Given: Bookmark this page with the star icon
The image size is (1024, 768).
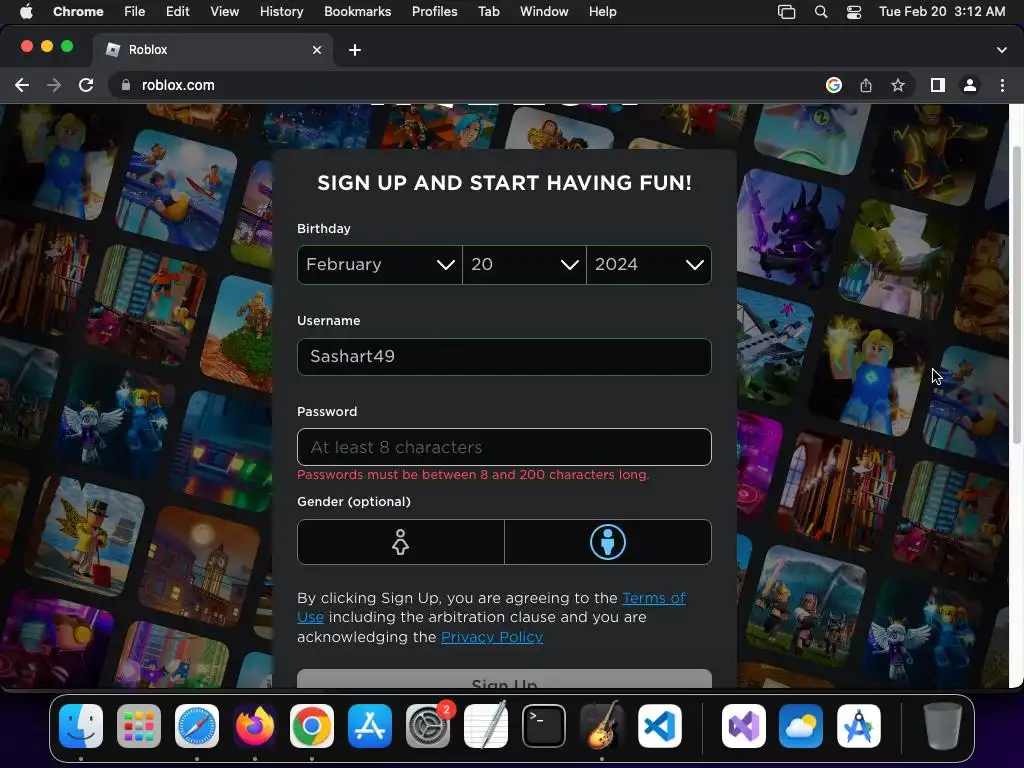Looking at the screenshot, I should click(x=898, y=85).
